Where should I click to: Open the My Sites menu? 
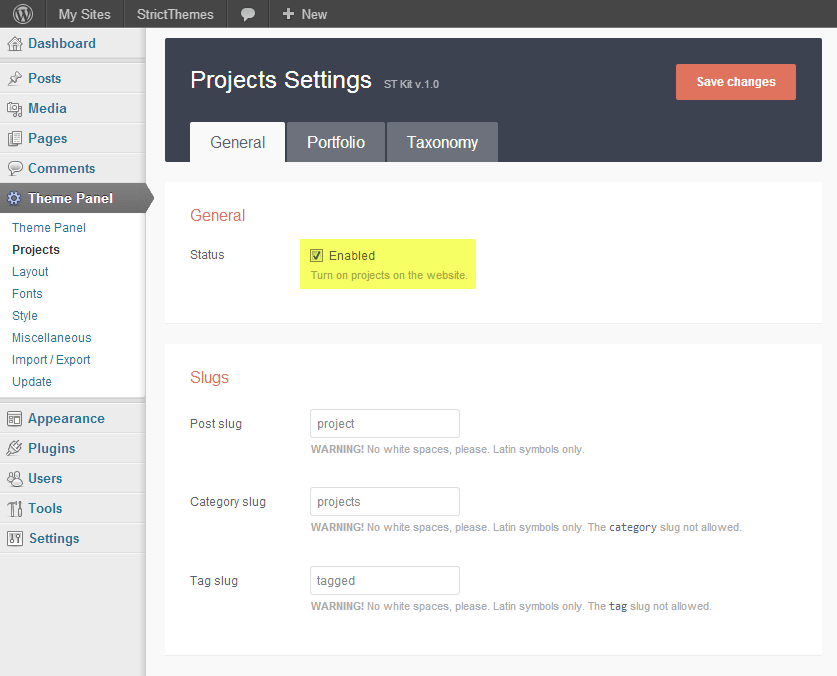coord(84,14)
